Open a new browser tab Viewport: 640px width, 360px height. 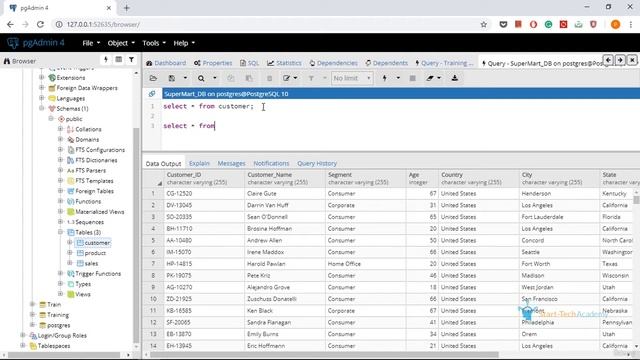127,8
